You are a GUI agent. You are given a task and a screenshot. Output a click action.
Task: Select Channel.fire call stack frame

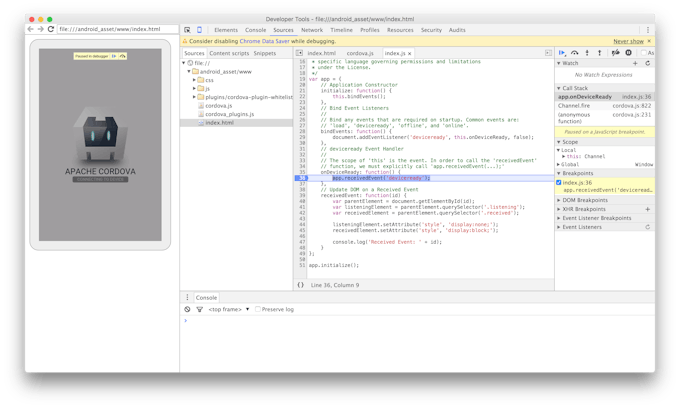[605, 106]
